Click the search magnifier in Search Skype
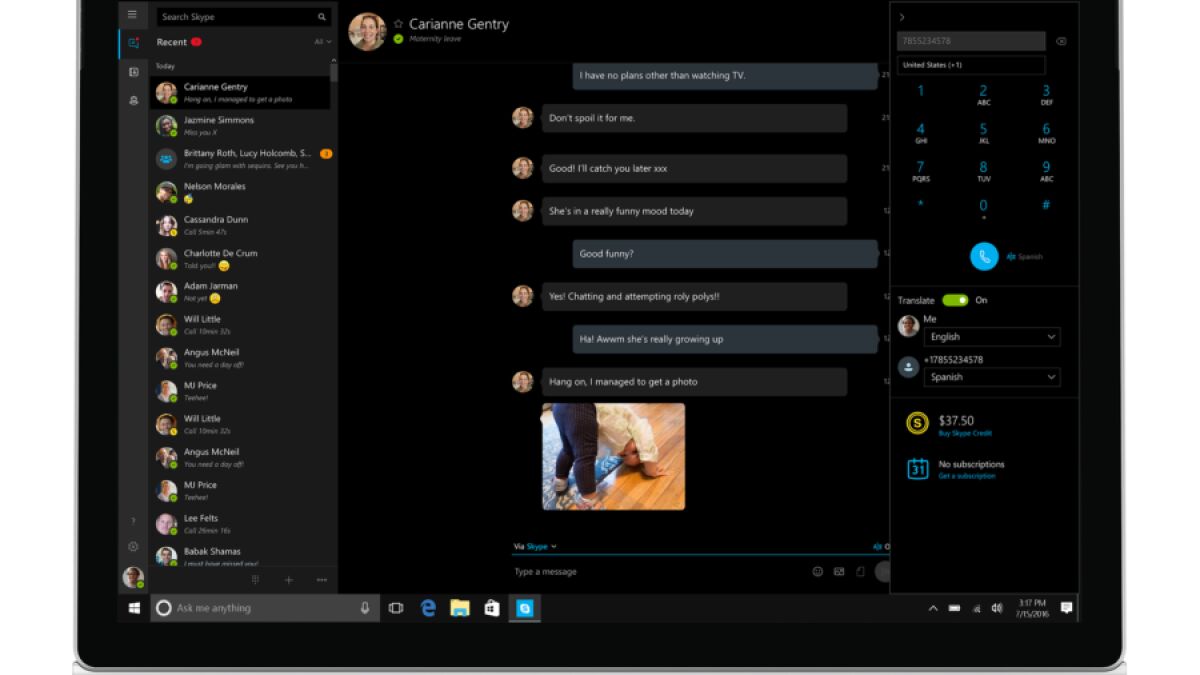Image resolution: width=1200 pixels, height=675 pixels. point(322,17)
